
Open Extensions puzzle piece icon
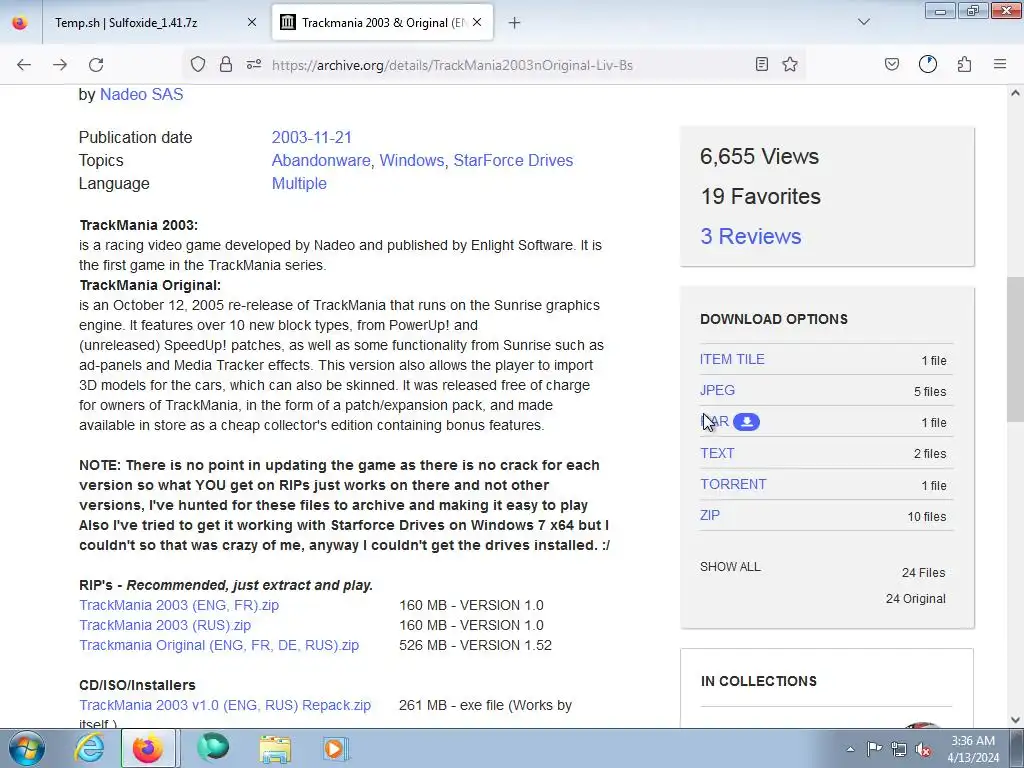965,64
